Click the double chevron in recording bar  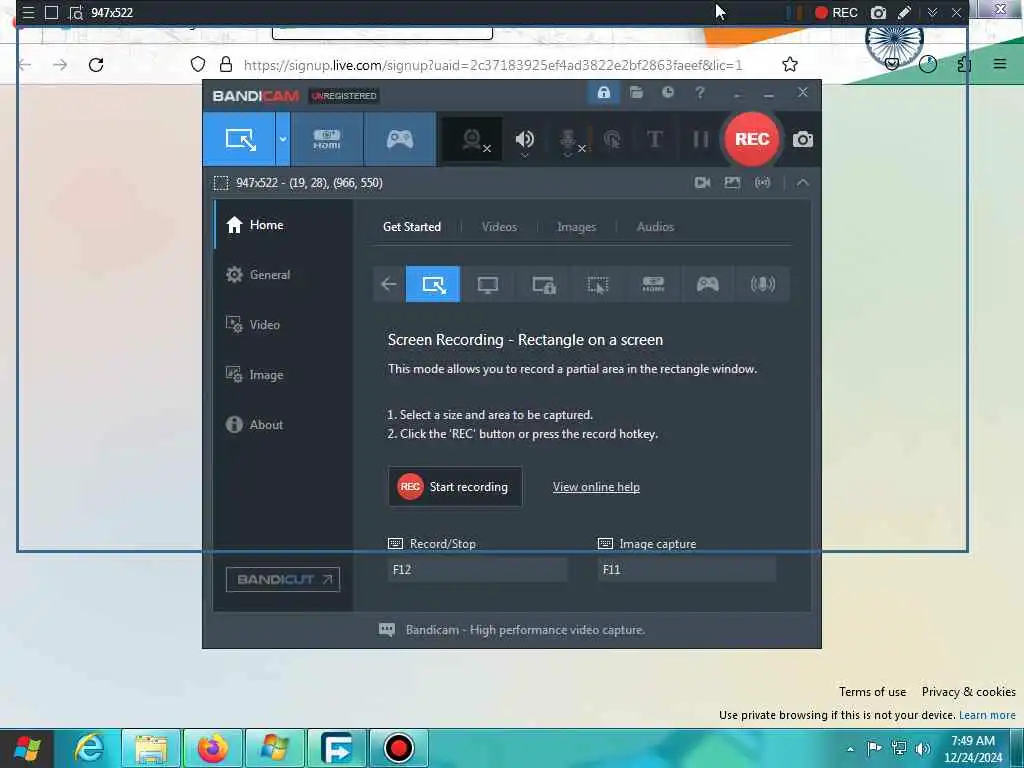932,12
